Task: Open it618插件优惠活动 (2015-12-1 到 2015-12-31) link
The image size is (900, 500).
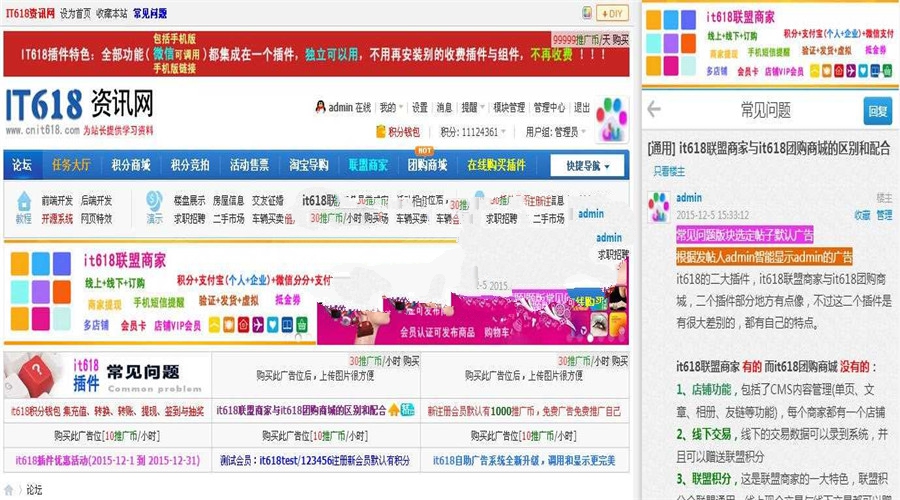Action: point(108,460)
